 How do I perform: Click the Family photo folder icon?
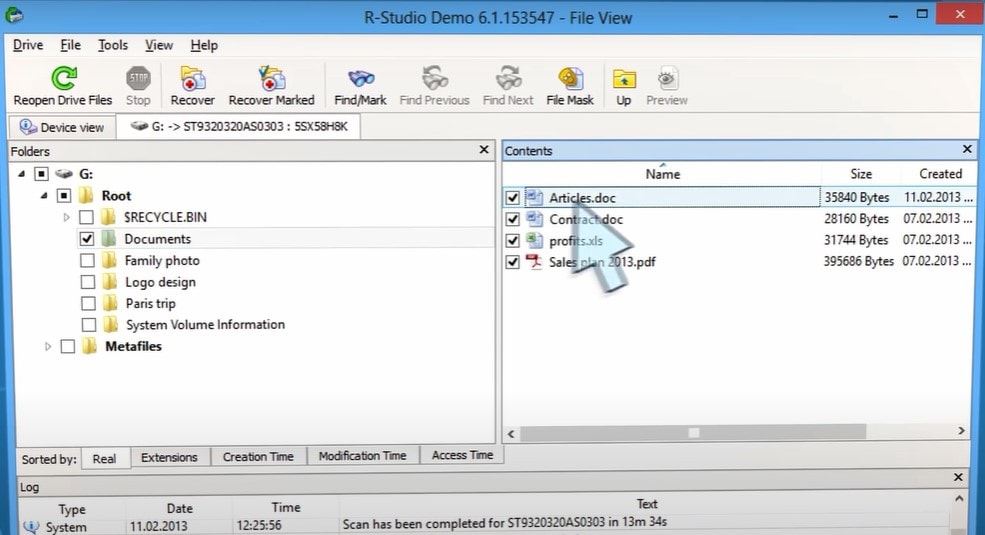(x=109, y=260)
